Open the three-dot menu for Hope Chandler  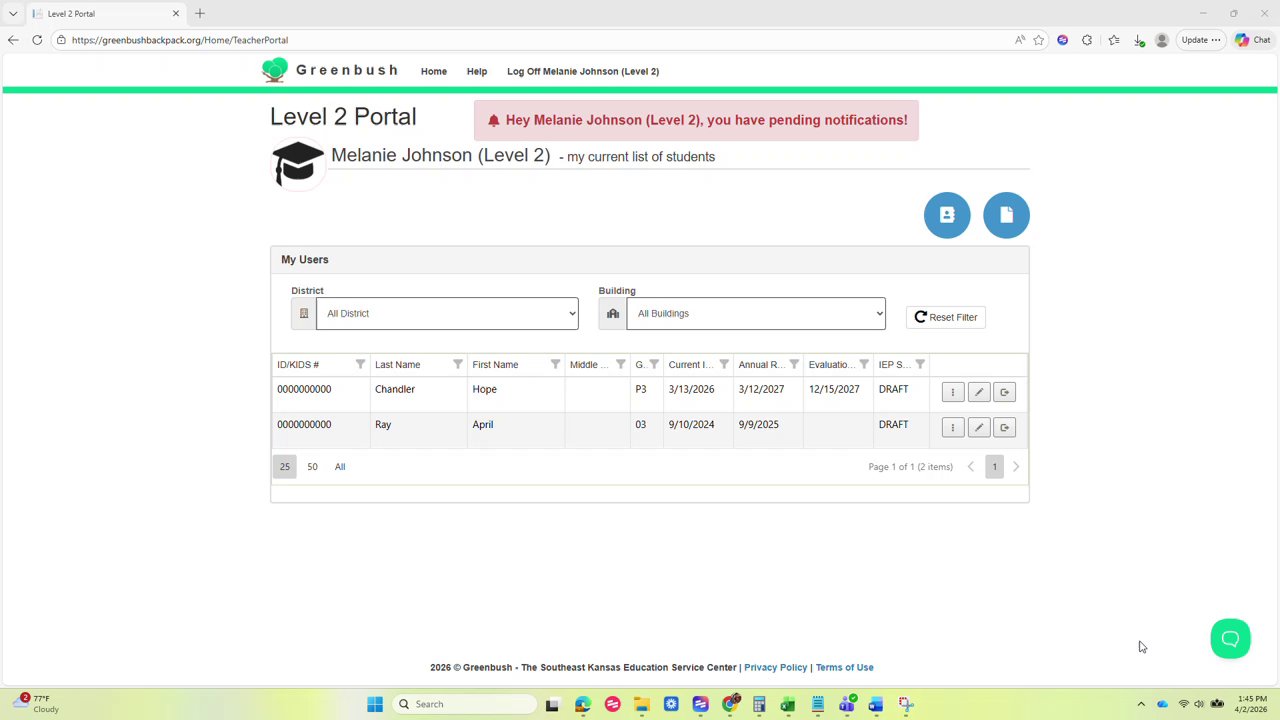953,392
